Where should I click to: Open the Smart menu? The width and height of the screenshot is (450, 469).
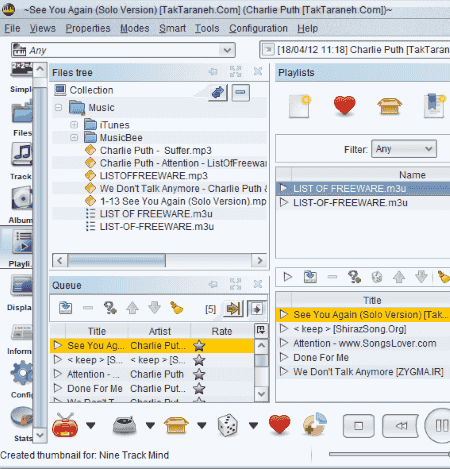click(x=172, y=28)
